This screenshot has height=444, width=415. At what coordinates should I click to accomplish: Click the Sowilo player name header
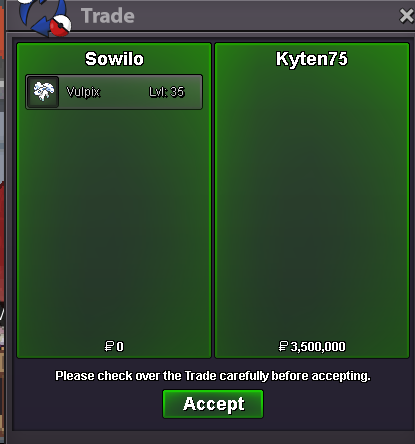click(x=114, y=59)
